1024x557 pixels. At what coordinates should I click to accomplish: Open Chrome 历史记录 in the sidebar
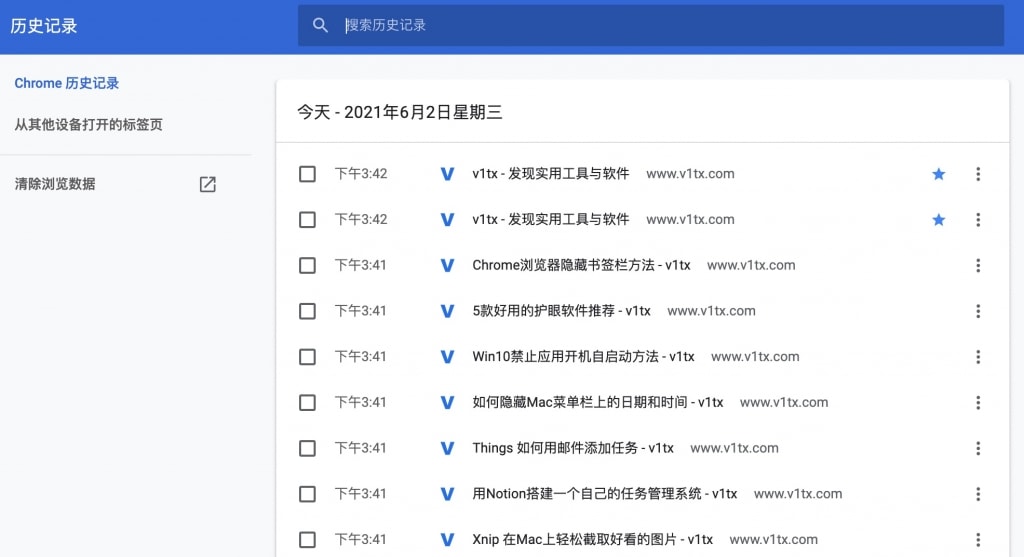(x=67, y=83)
